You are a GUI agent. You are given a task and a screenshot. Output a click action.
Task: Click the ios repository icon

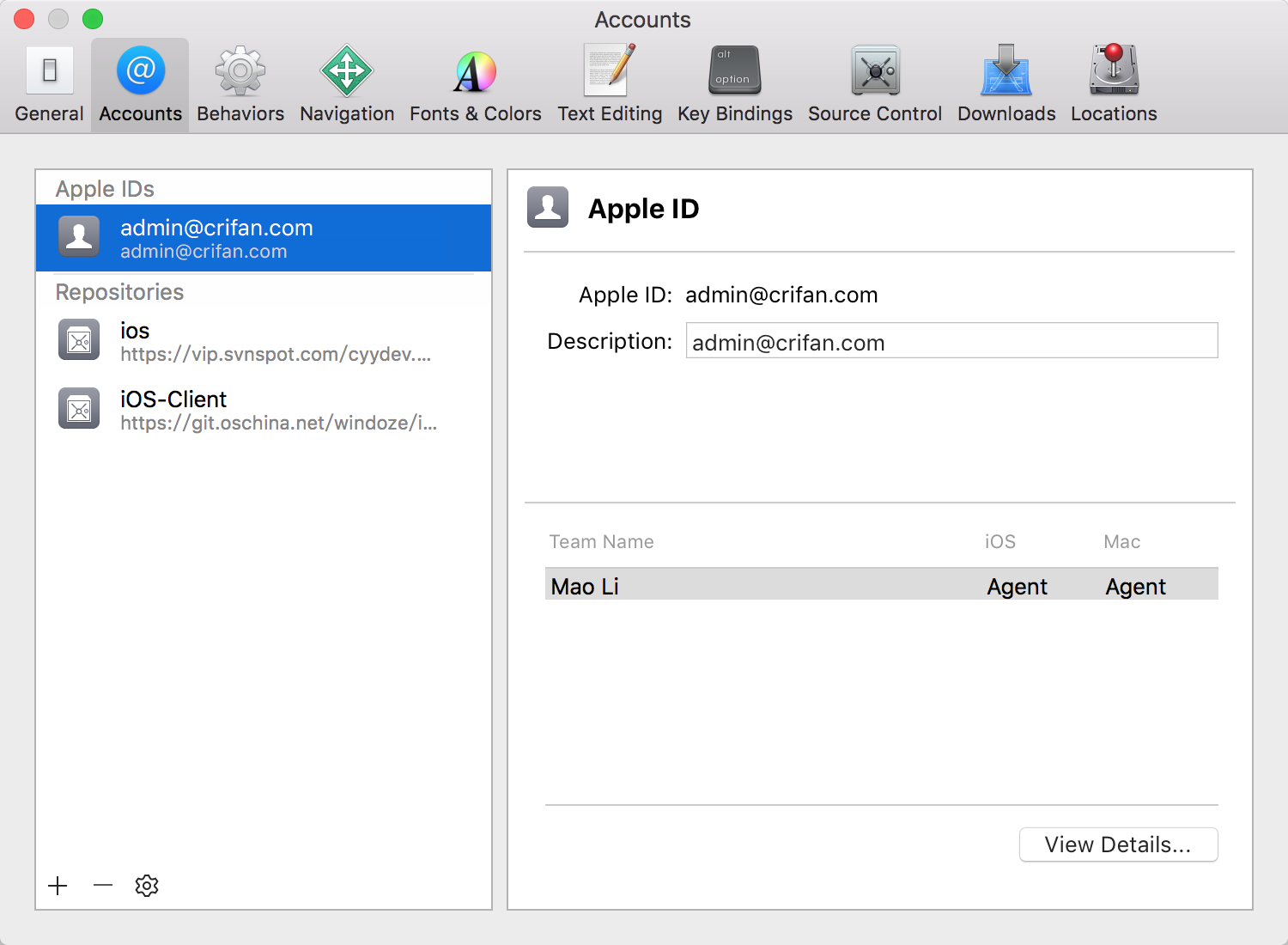[x=79, y=340]
